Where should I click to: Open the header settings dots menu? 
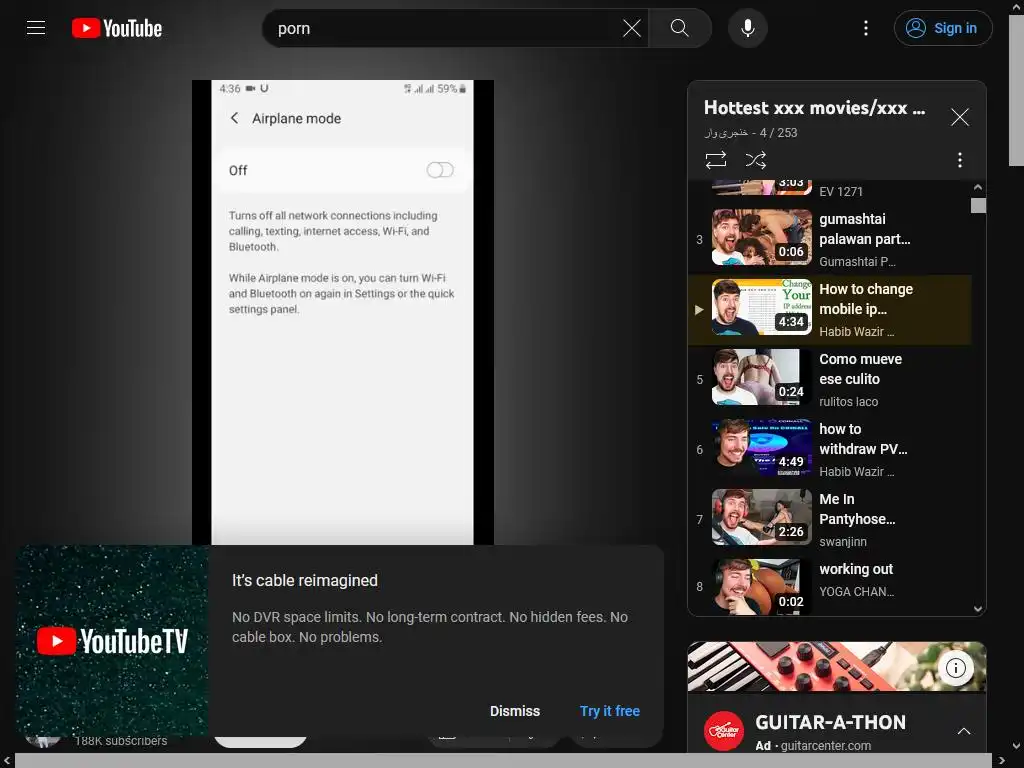(x=866, y=28)
